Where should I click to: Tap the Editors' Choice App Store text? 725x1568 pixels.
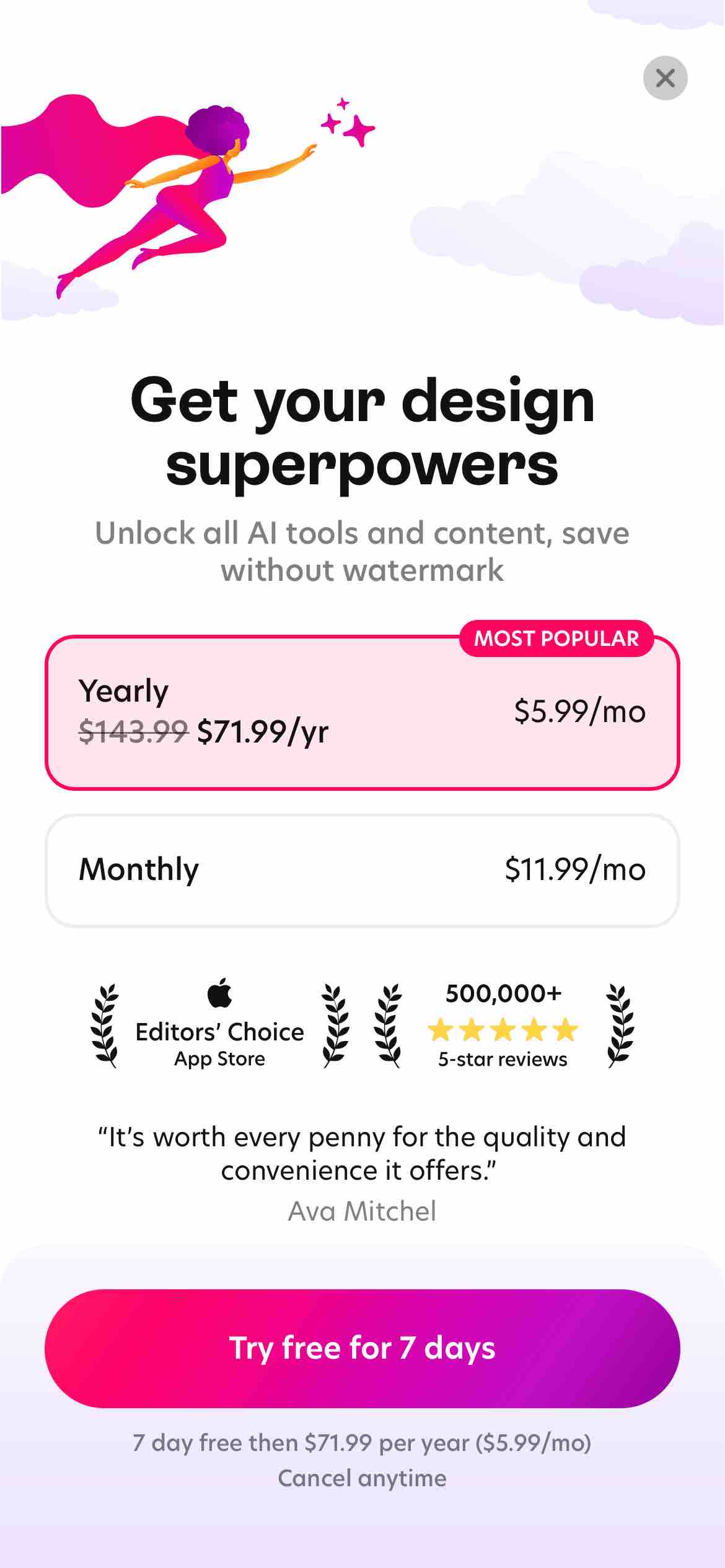point(220,1043)
